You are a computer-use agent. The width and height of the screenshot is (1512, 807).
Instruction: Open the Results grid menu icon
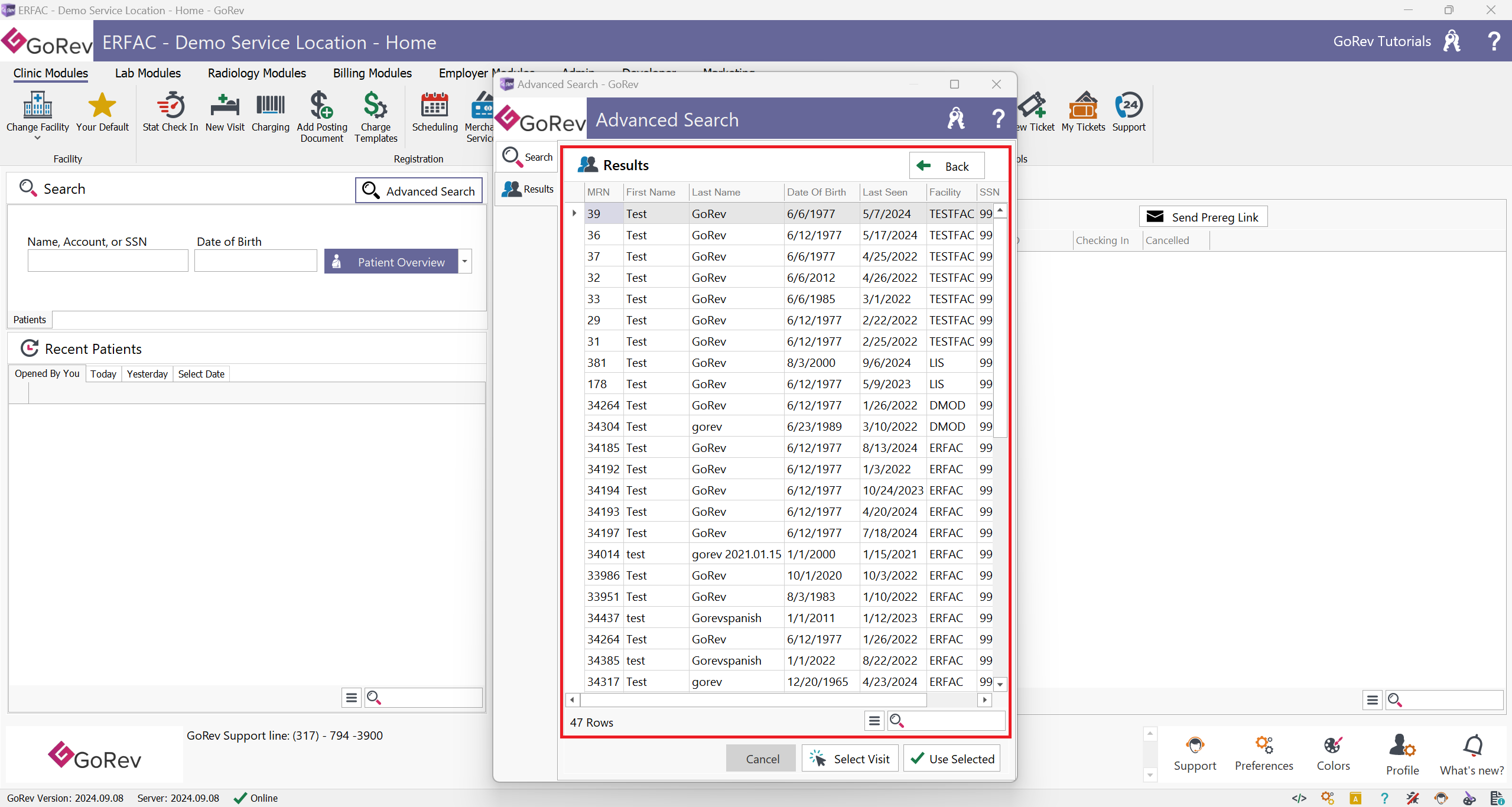point(874,721)
